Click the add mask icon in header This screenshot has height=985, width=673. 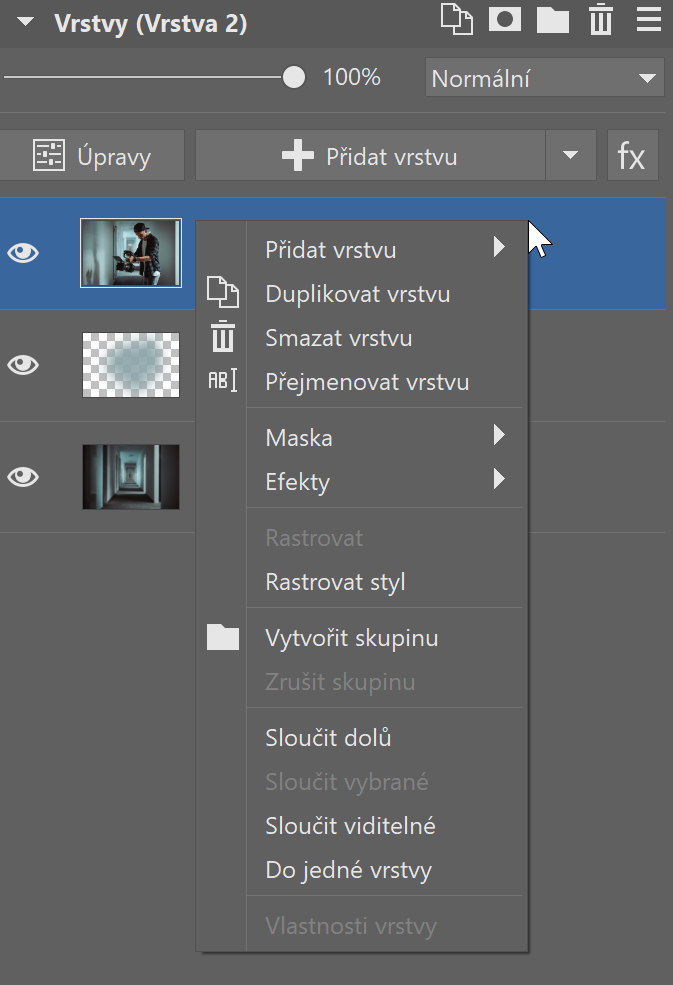[x=505, y=20]
